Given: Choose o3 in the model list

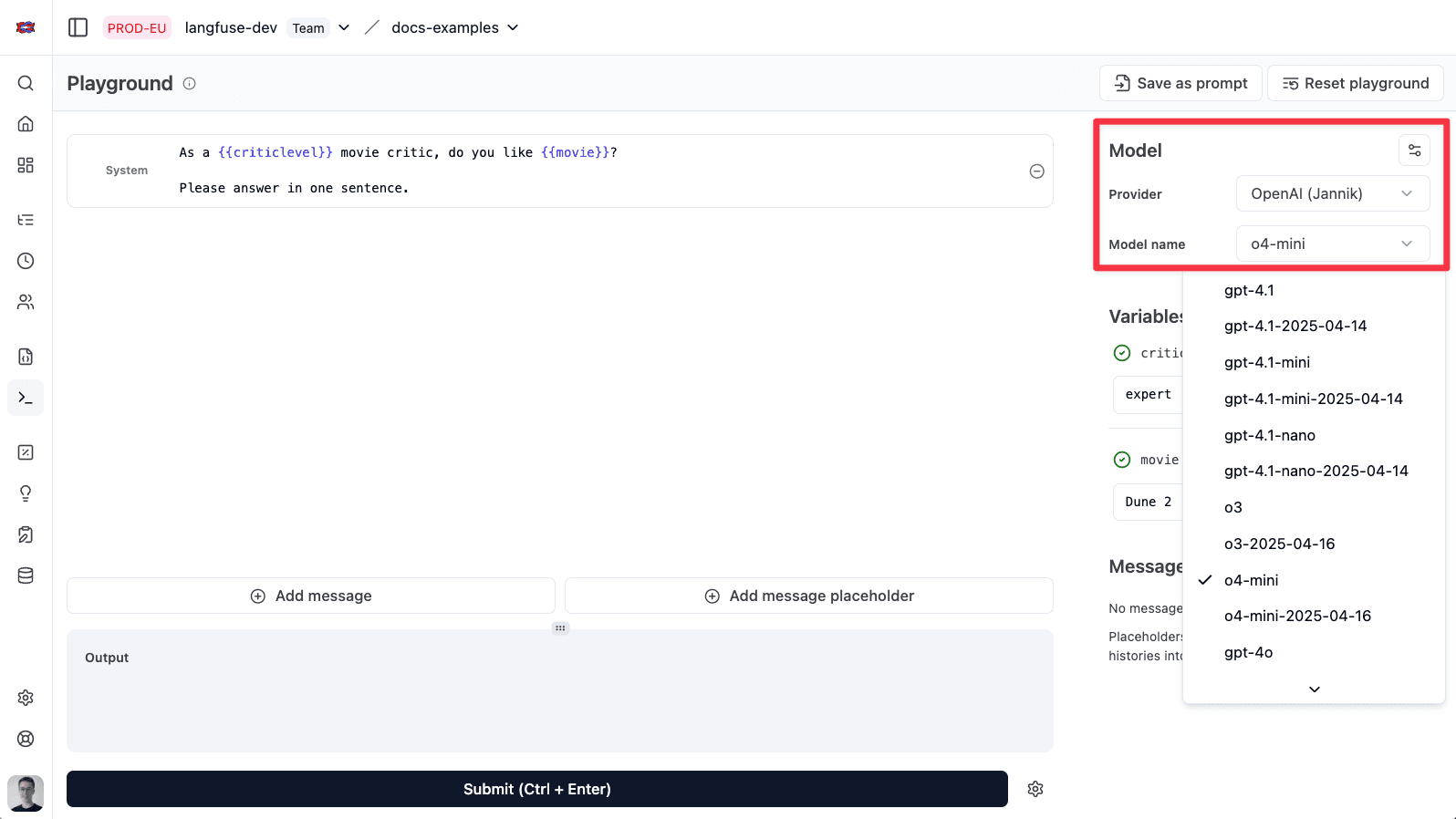Looking at the screenshot, I should 1233,507.
